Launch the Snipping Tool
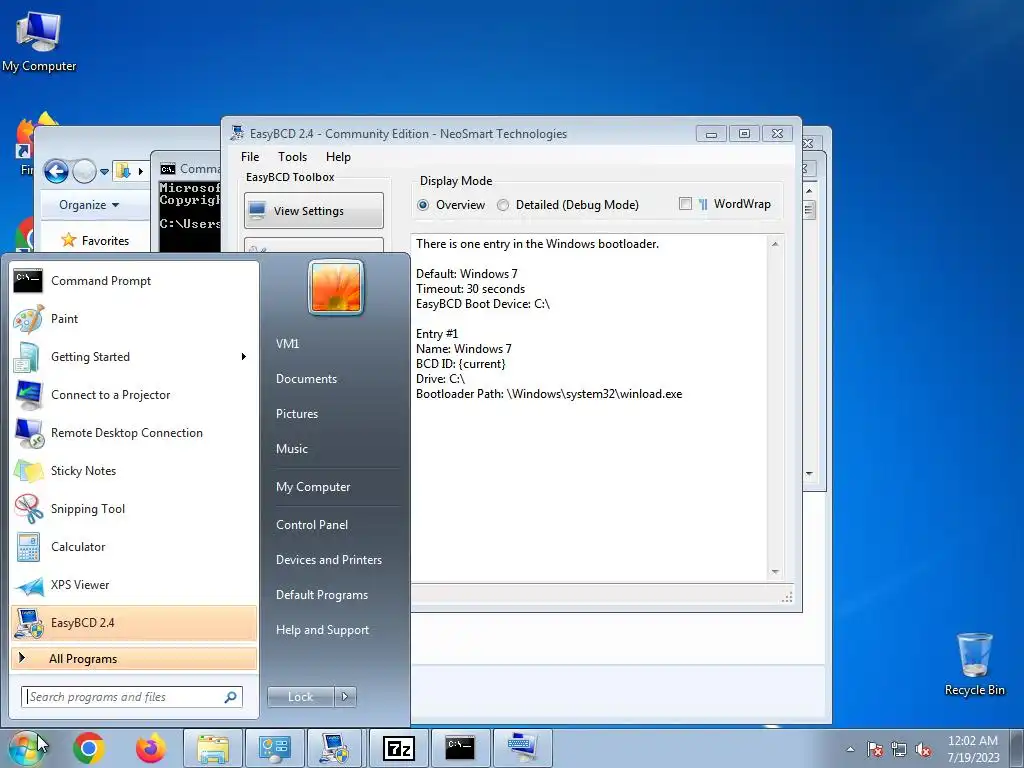 (x=134, y=508)
